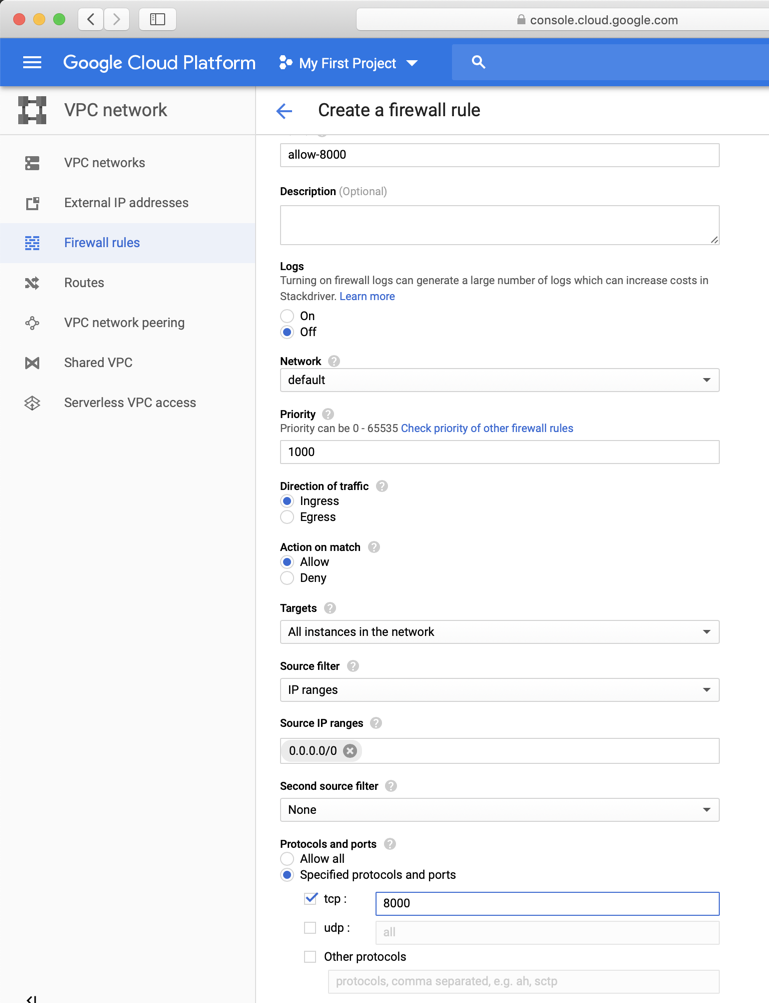Open the Network dropdown showing default
The width and height of the screenshot is (769, 1003).
(x=499, y=380)
